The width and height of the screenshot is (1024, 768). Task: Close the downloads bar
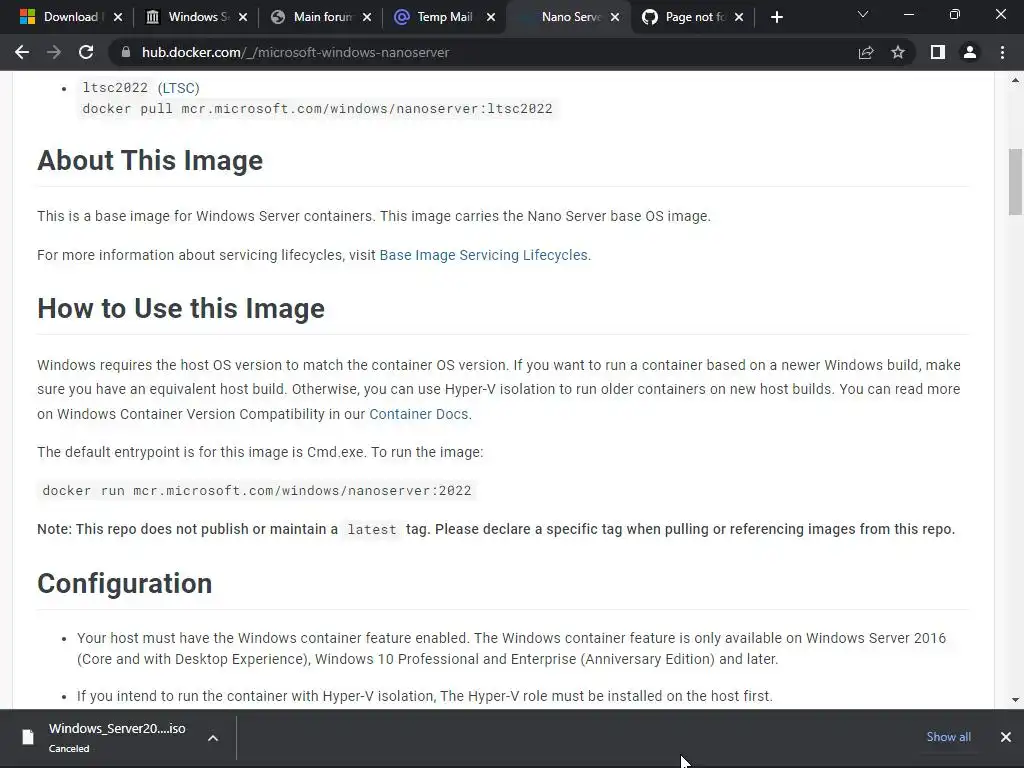coord(1006,737)
